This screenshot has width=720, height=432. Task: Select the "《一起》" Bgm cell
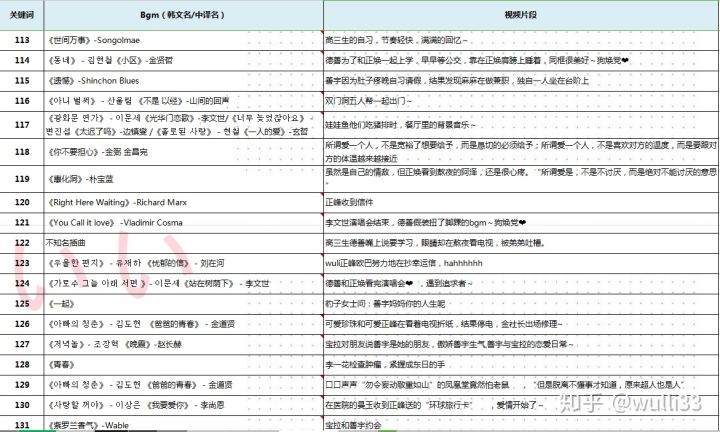coord(183,303)
